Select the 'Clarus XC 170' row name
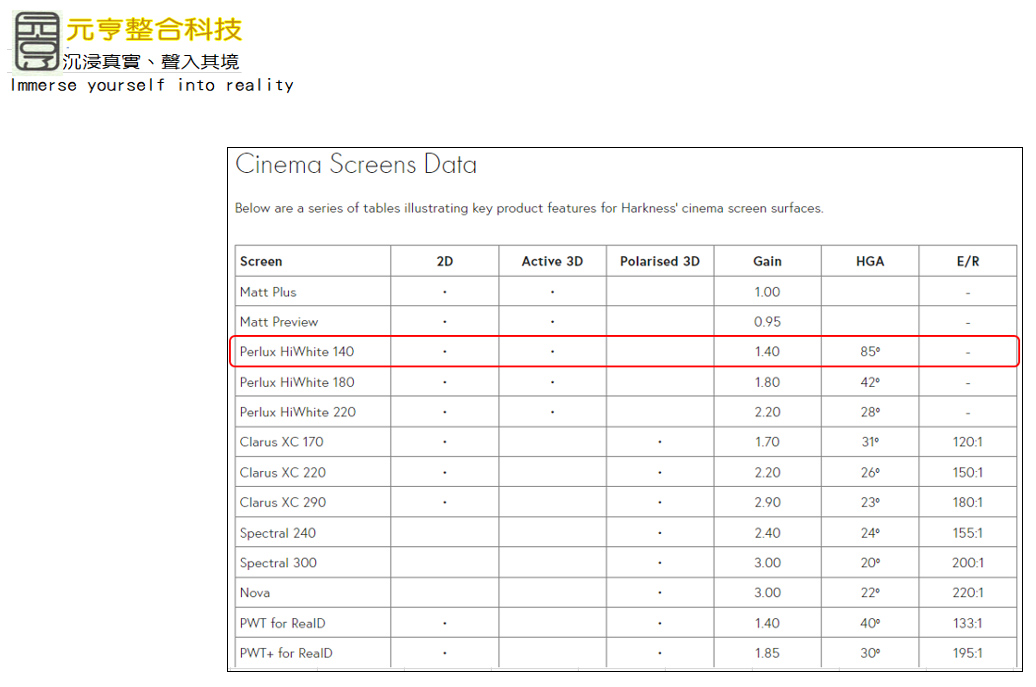Viewport: 1036px width, 687px height. pyautogui.click(x=281, y=442)
